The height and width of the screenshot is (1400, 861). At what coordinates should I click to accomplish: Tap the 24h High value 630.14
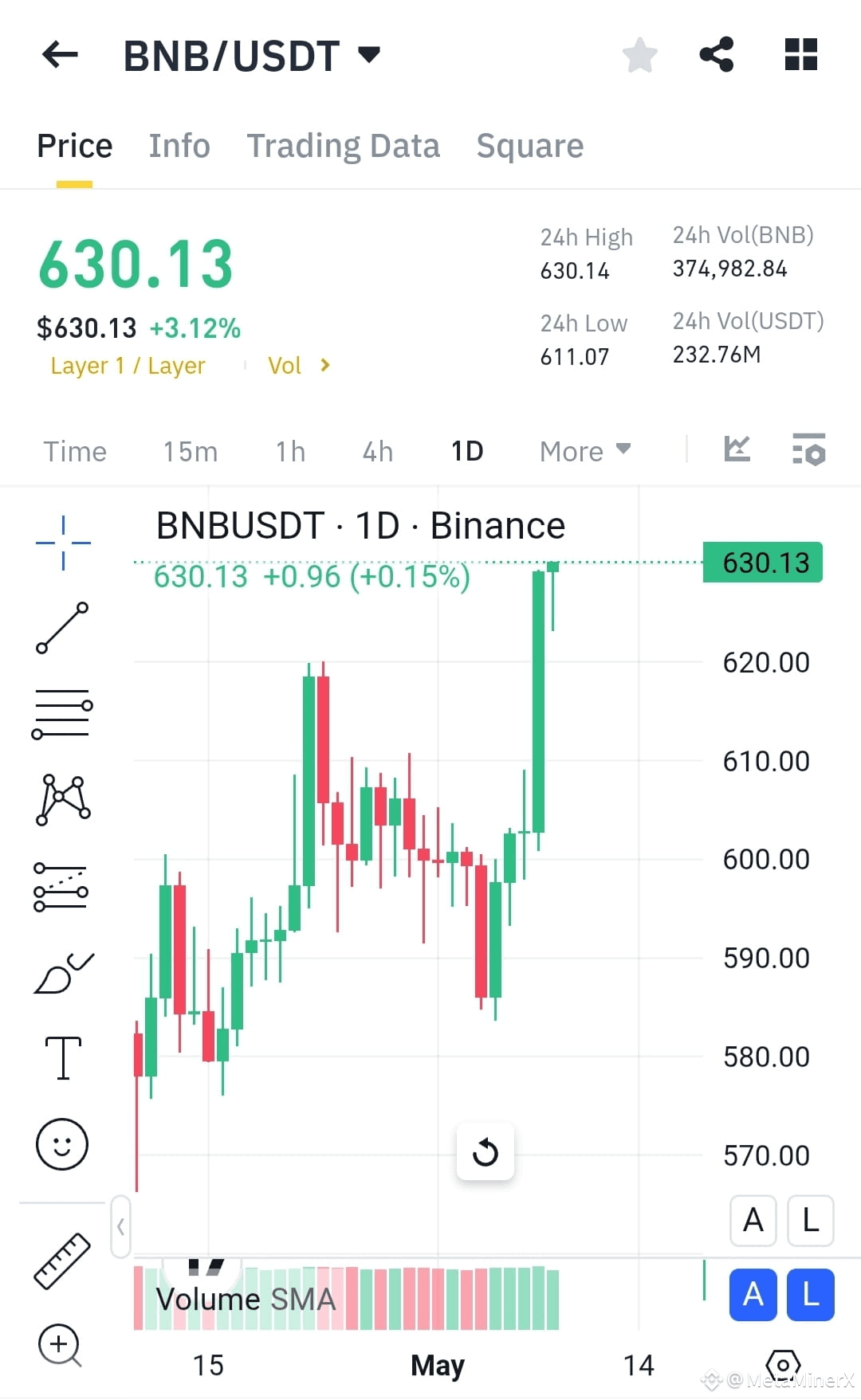[x=575, y=271]
